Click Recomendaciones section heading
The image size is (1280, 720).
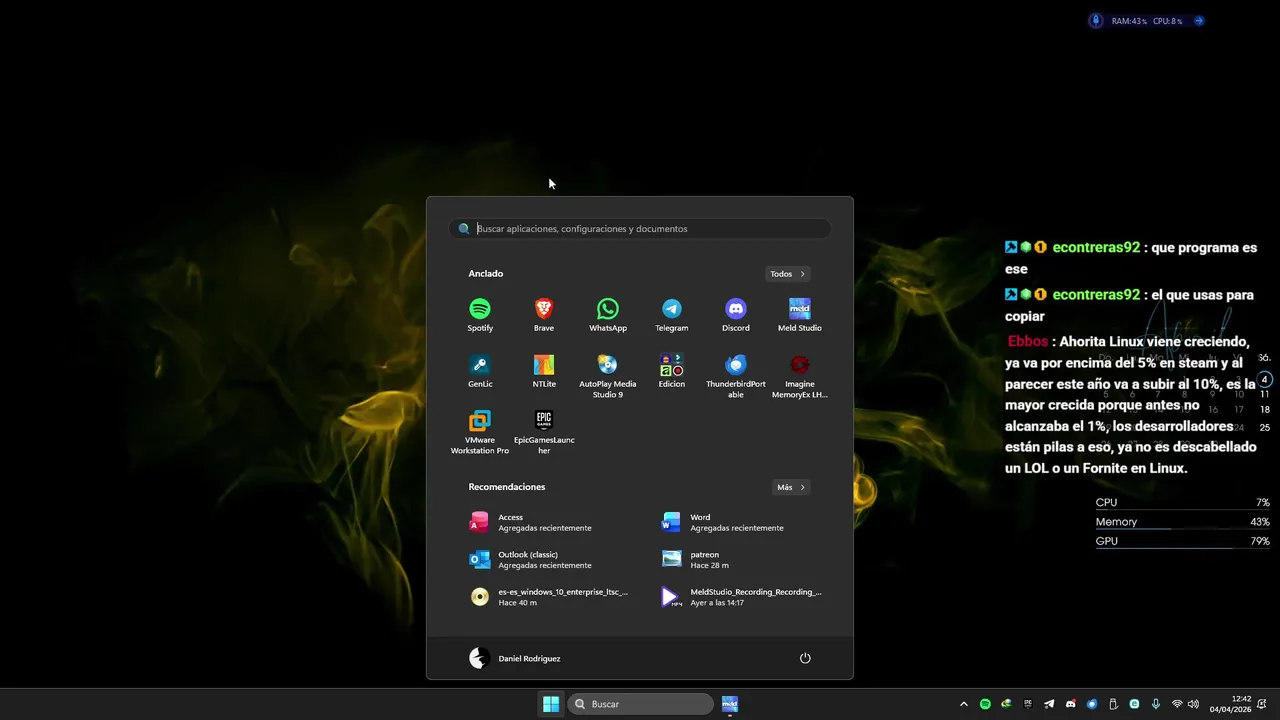point(507,487)
